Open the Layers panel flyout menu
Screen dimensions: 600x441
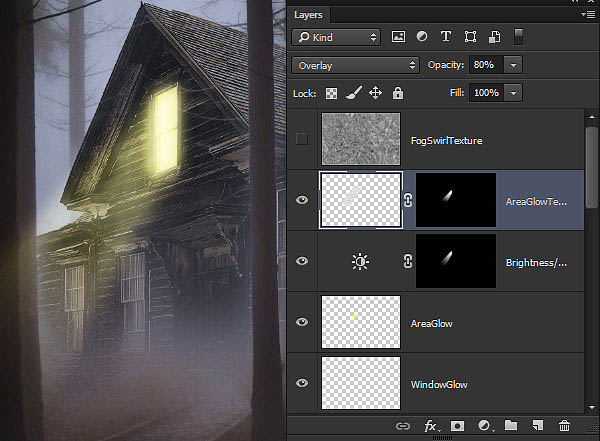click(588, 15)
